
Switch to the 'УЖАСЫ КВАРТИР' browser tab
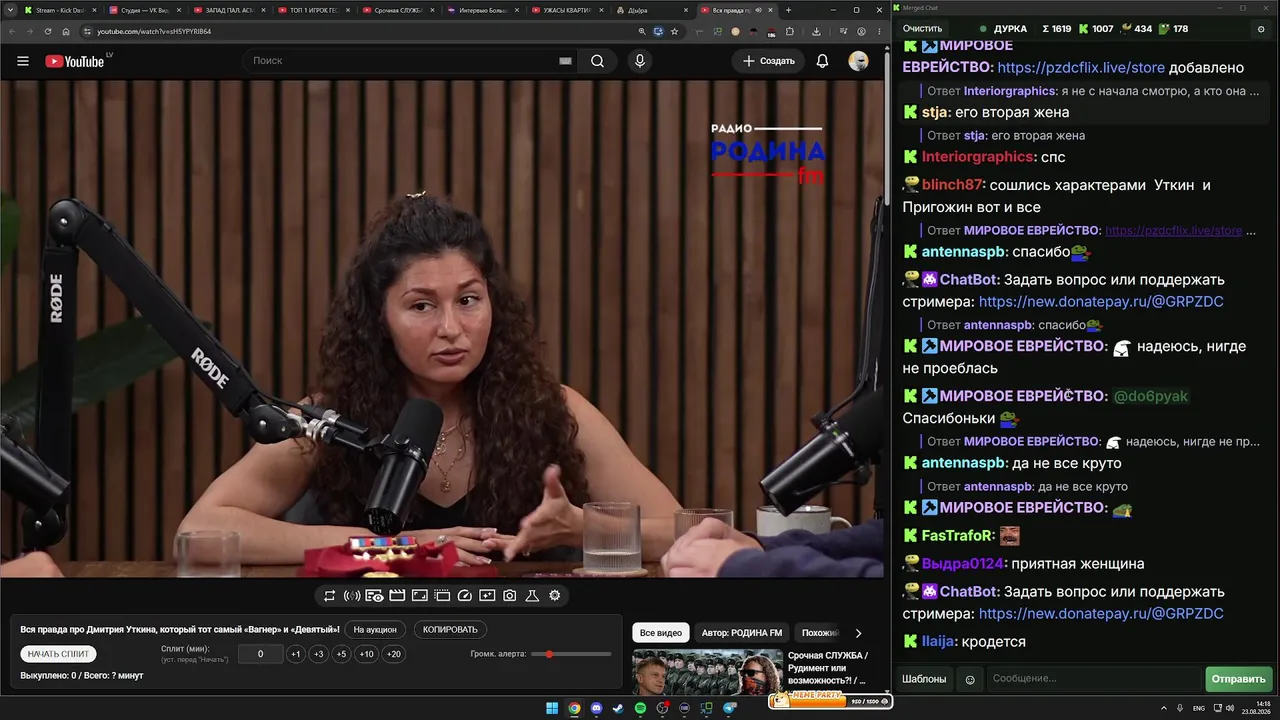tap(568, 10)
